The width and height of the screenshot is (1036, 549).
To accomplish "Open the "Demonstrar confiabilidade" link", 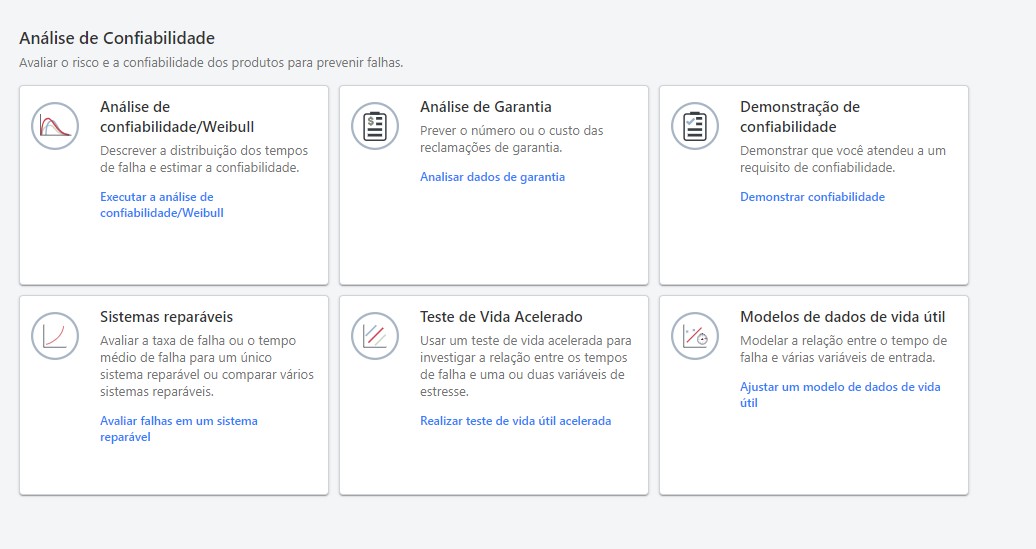I will (812, 197).
